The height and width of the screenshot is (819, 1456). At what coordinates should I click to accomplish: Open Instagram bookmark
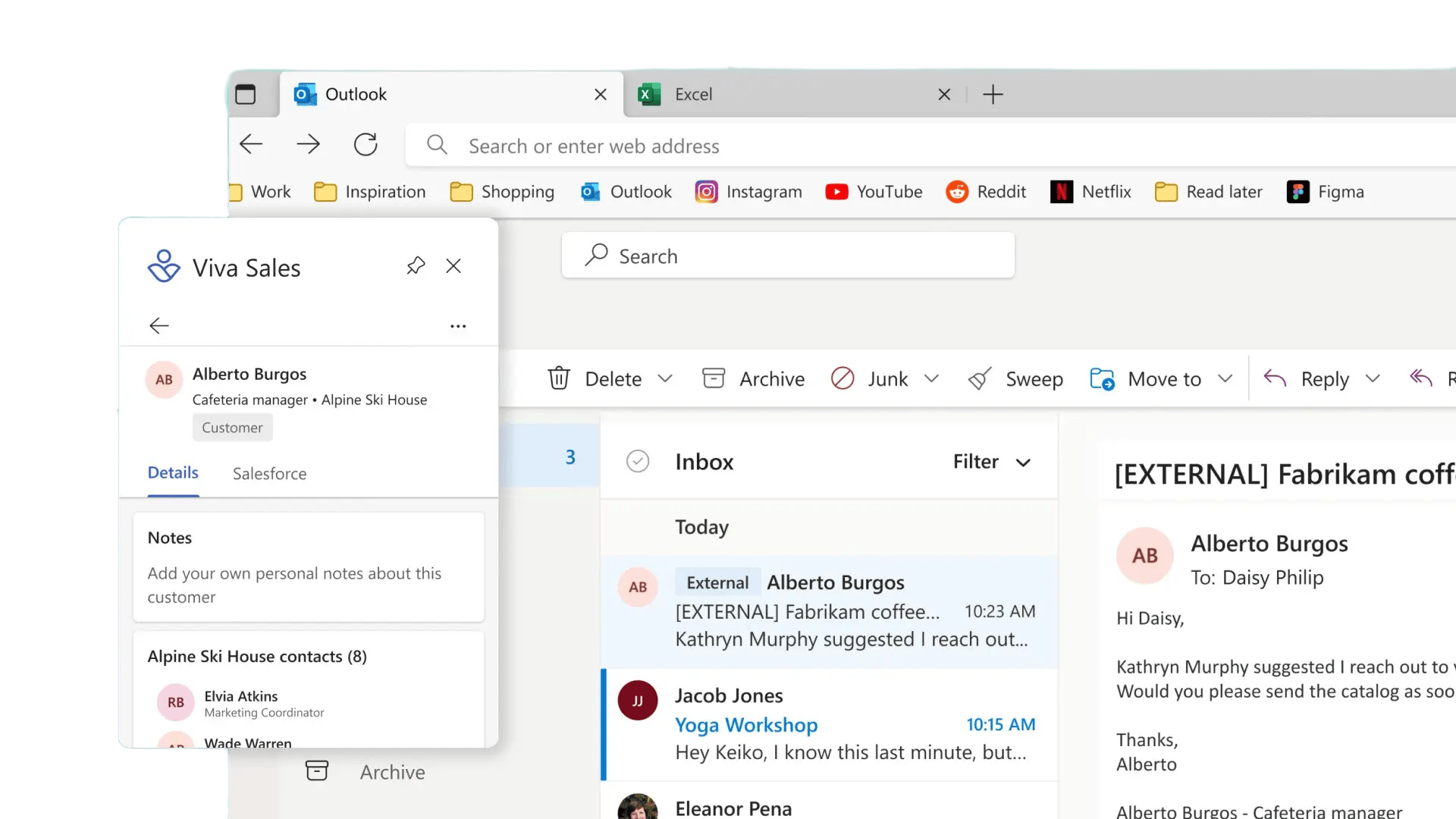[748, 192]
